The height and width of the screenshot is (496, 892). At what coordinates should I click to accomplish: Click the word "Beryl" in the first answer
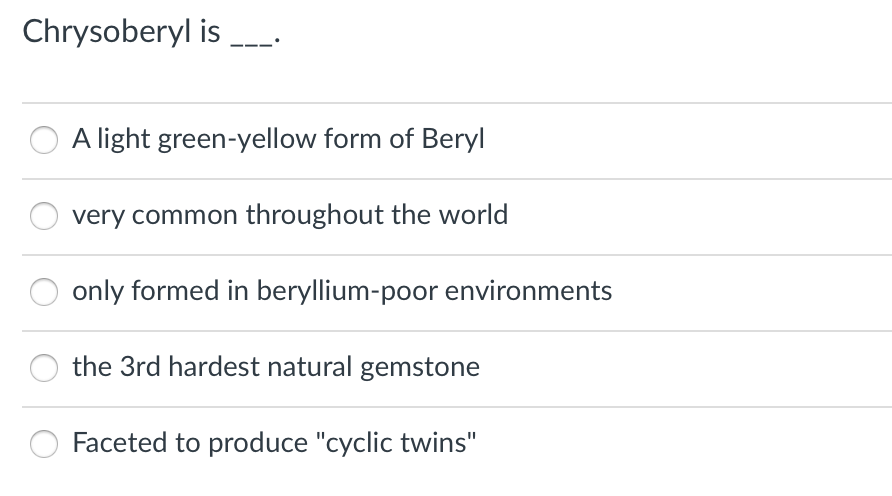[451, 139]
